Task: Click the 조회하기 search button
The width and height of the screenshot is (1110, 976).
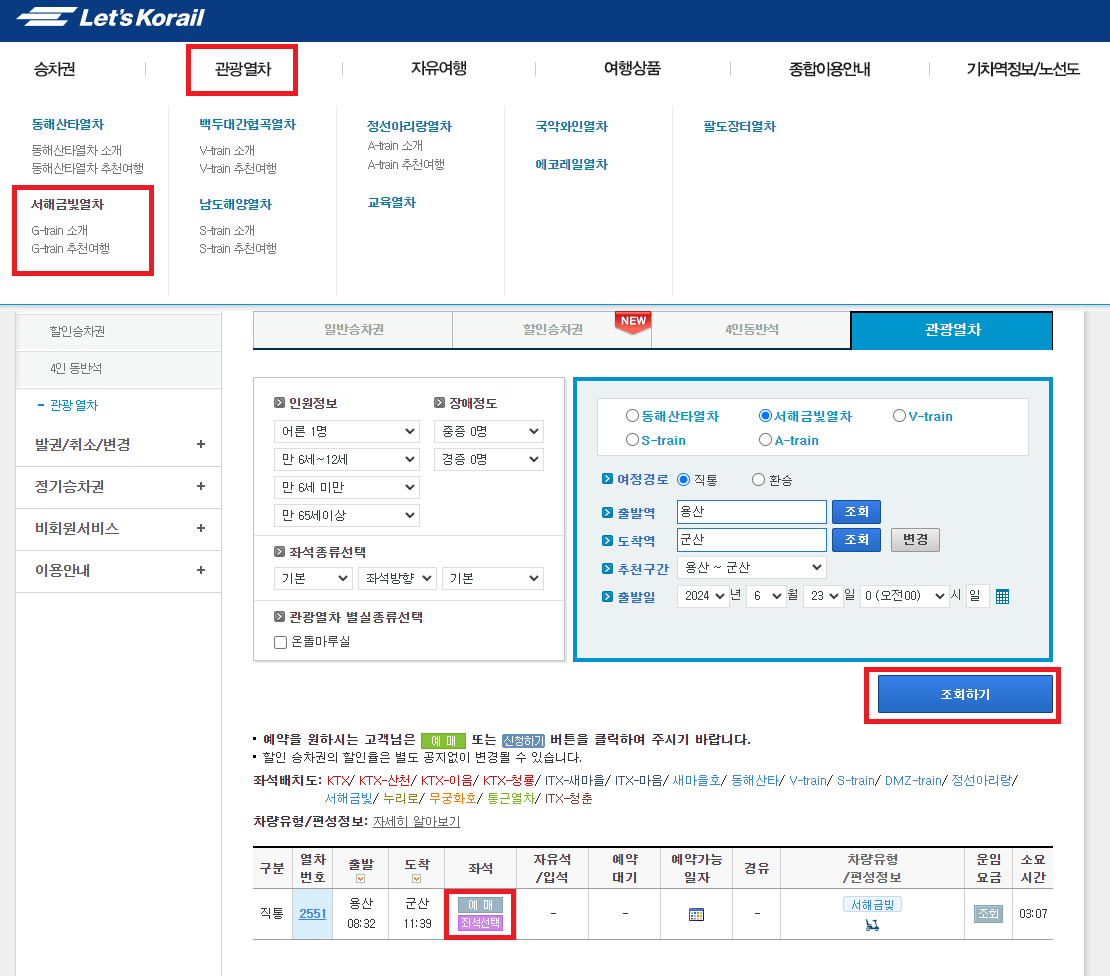Action: pyautogui.click(x=965, y=694)
